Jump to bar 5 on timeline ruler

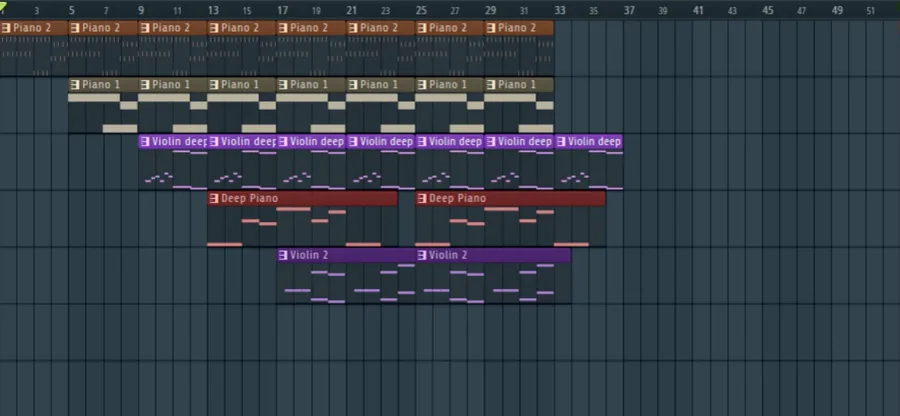point(72,10)
